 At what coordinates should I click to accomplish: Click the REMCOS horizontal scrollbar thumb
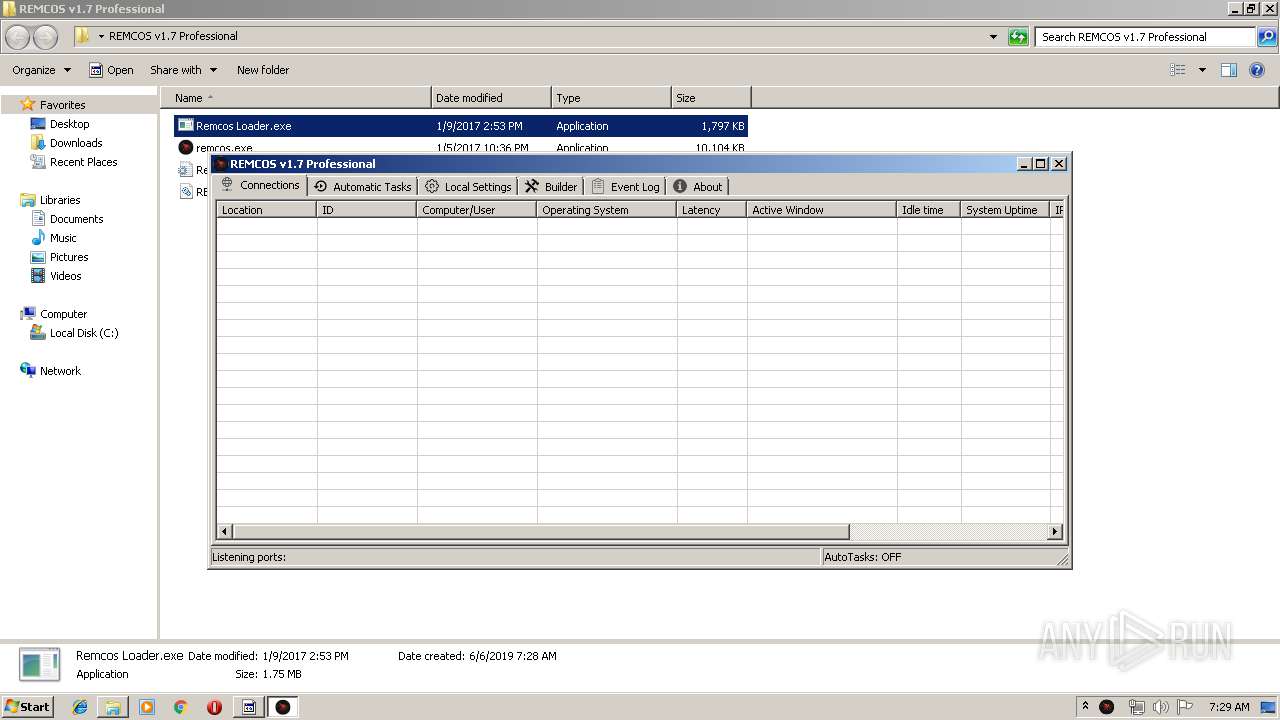(541, 532)
